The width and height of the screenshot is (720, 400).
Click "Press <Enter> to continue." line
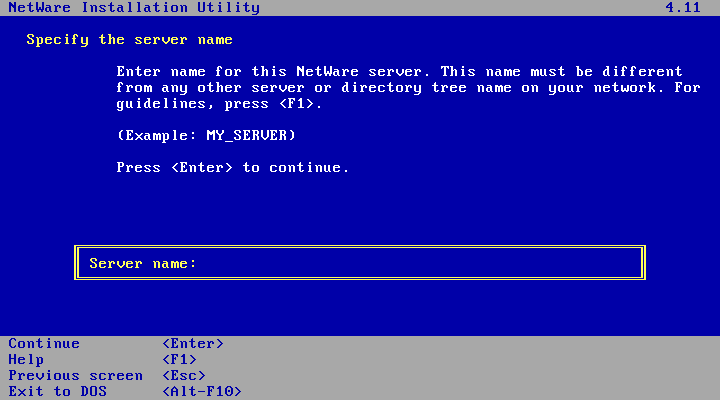coord(233,168)
